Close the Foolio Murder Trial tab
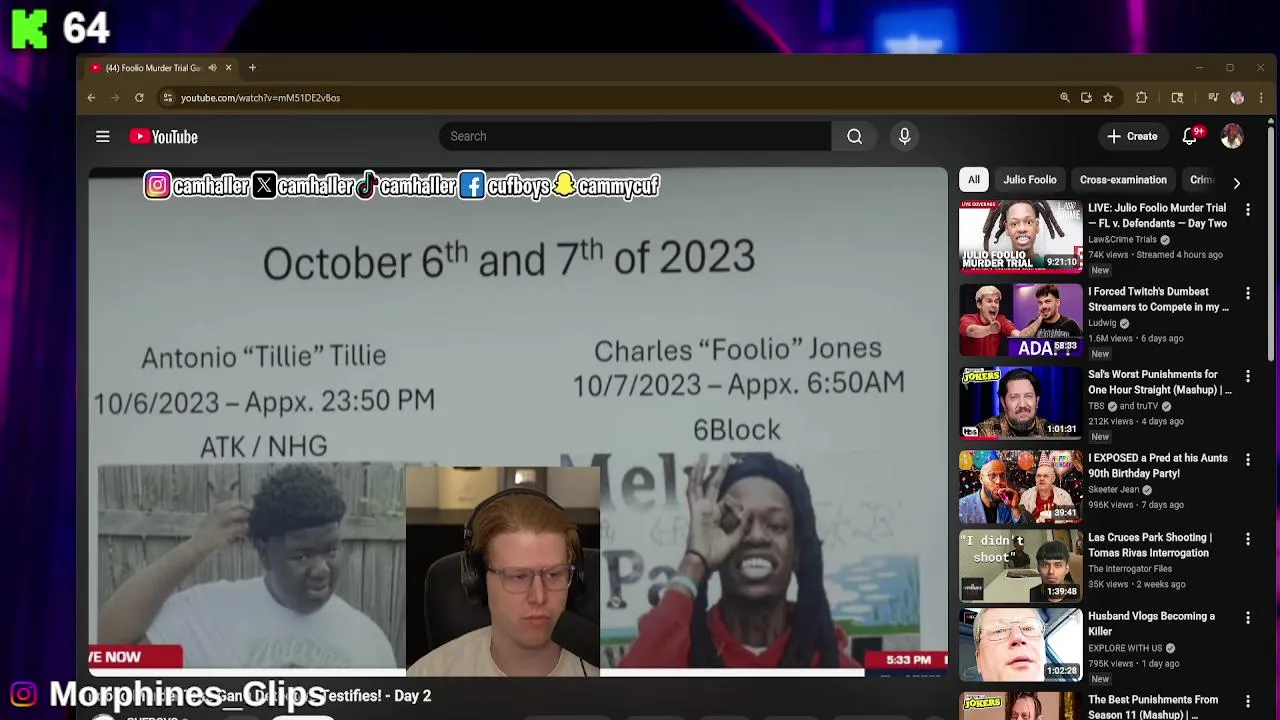 [228, 67]
